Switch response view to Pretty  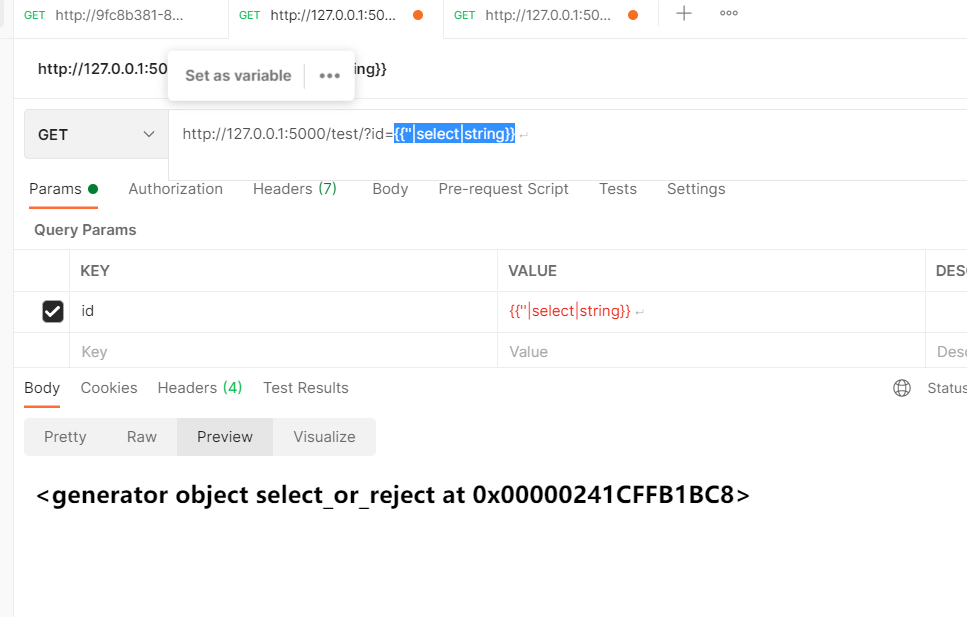[64, 437]
